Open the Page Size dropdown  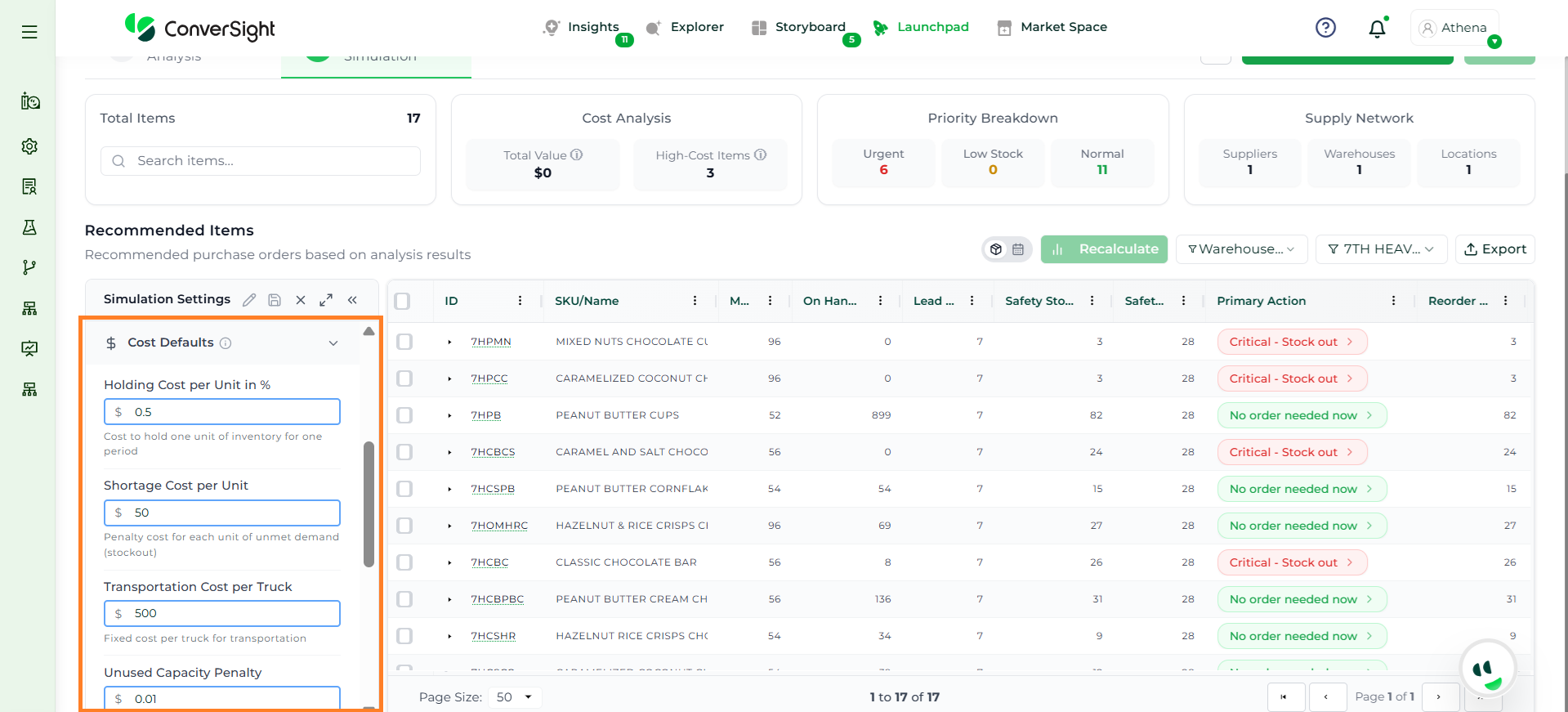pyautogui.click(x=514, y=697)
